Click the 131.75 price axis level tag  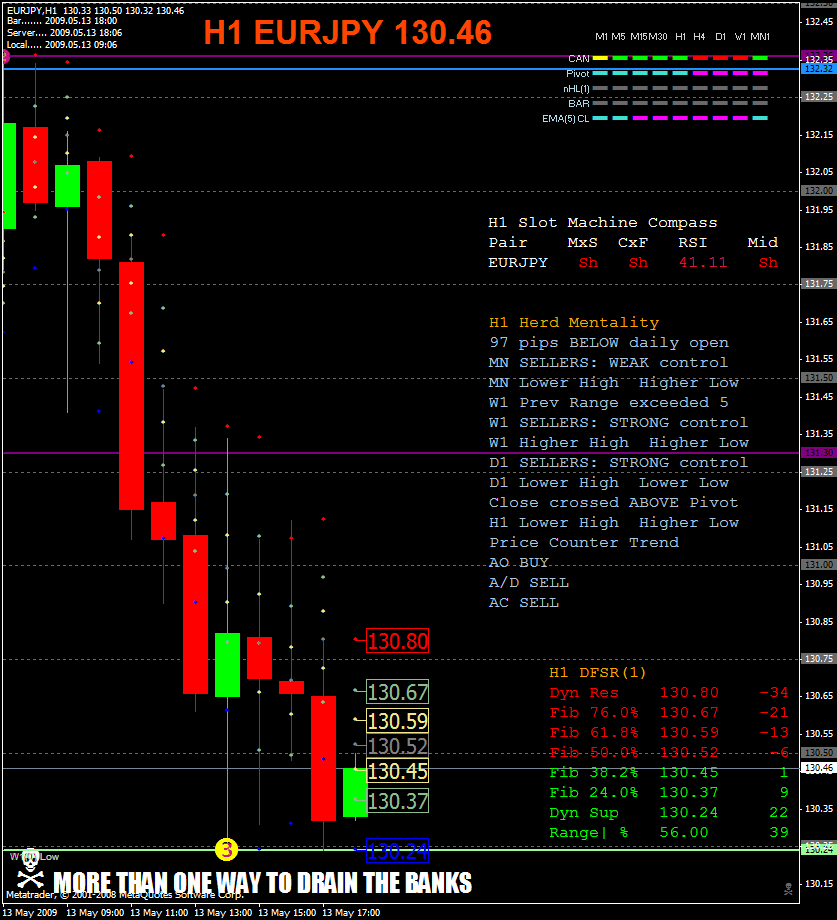click(x=818, y=284)
